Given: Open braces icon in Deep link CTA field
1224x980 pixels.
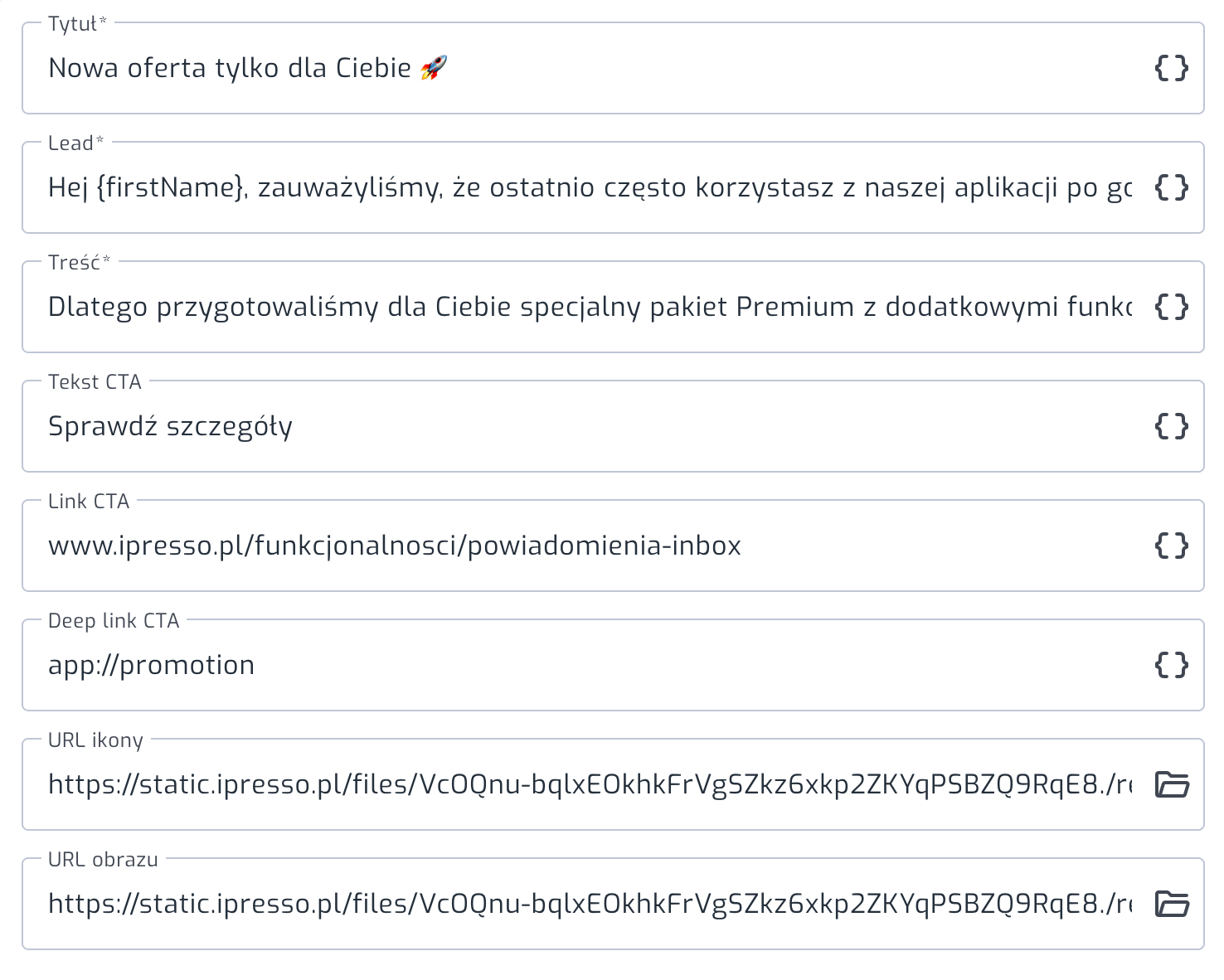Looking at the screenshot, I should pyautogui.click(x=1172, y=665).
